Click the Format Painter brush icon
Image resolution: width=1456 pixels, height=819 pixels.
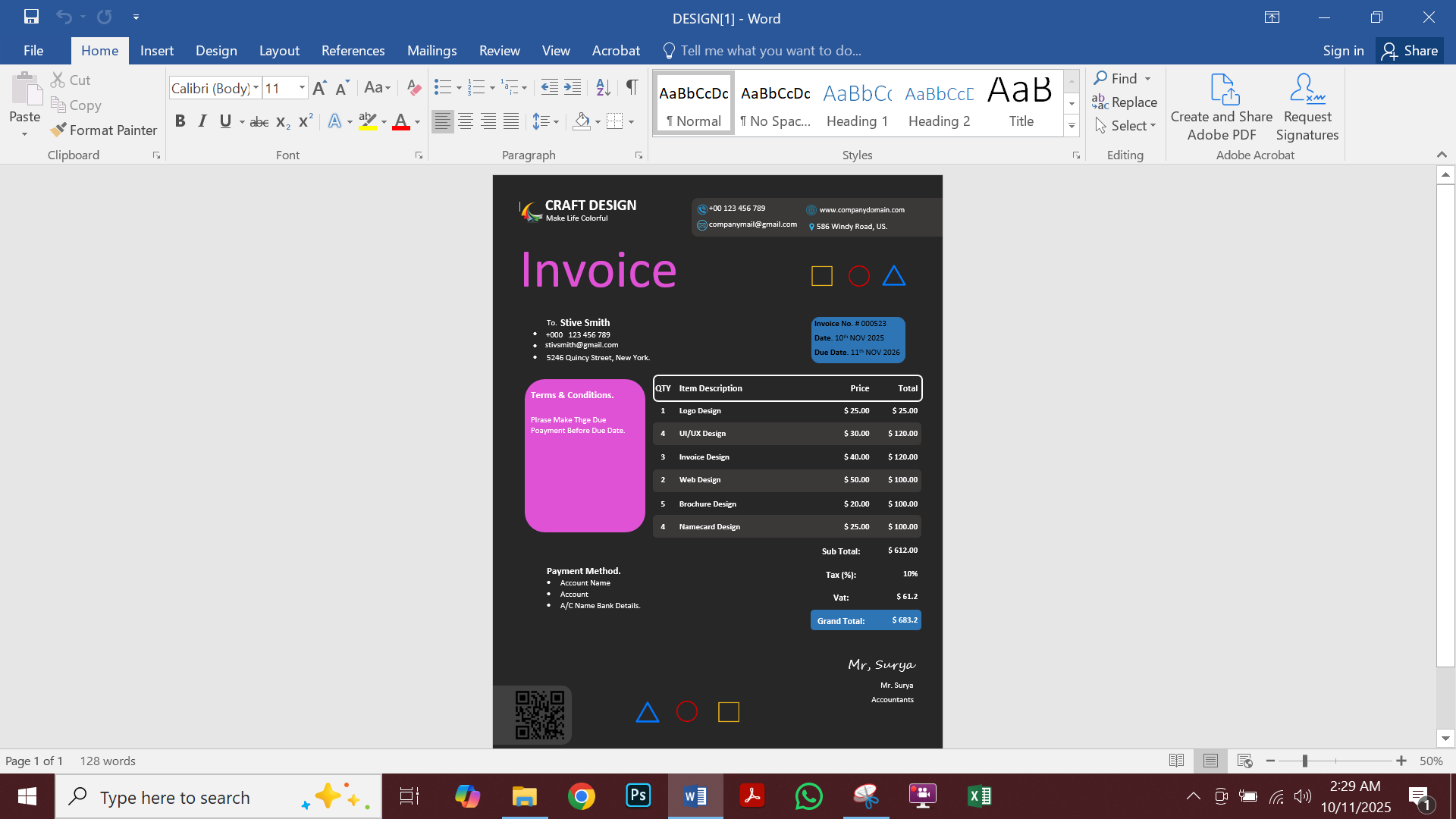pos(58,130)
